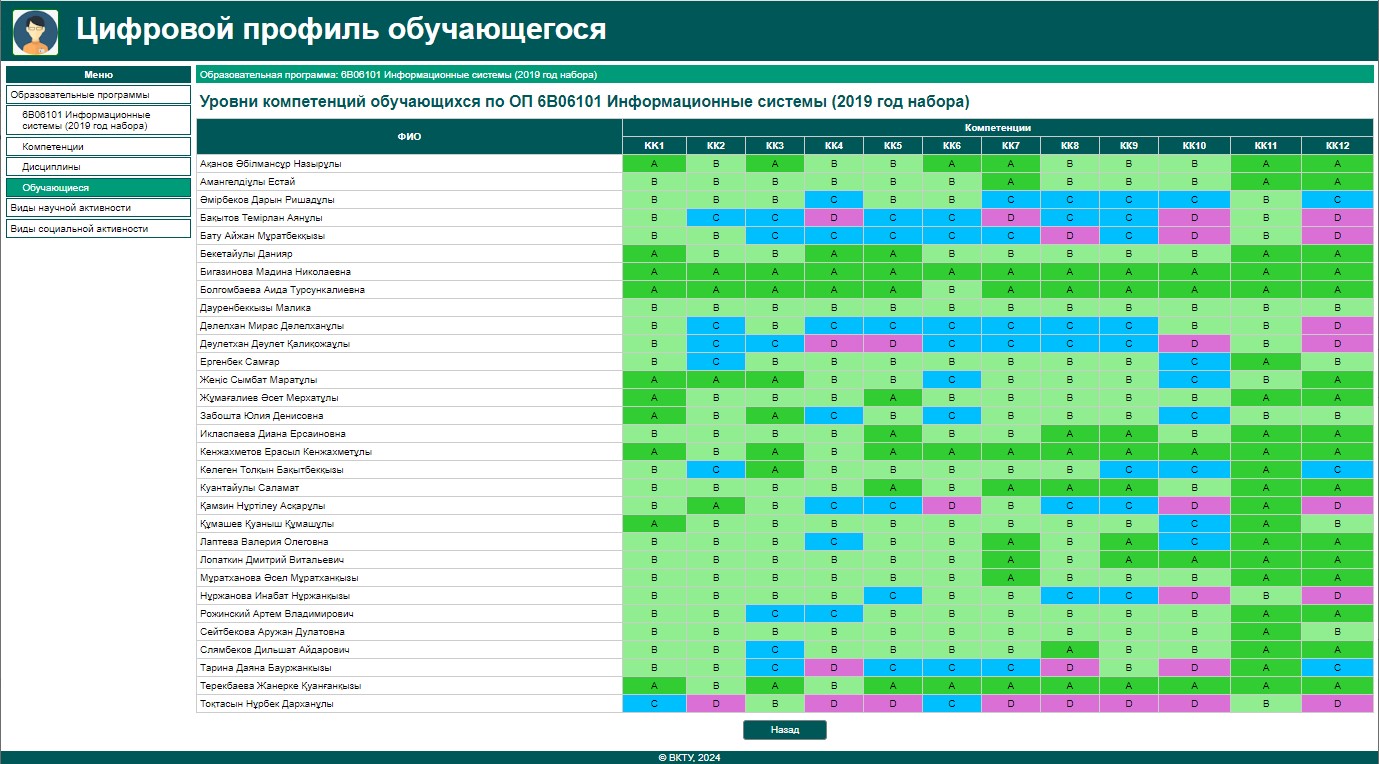
Task: Click student name Бигазинова Мадина Николаевна
Action: tap(275, 272)
